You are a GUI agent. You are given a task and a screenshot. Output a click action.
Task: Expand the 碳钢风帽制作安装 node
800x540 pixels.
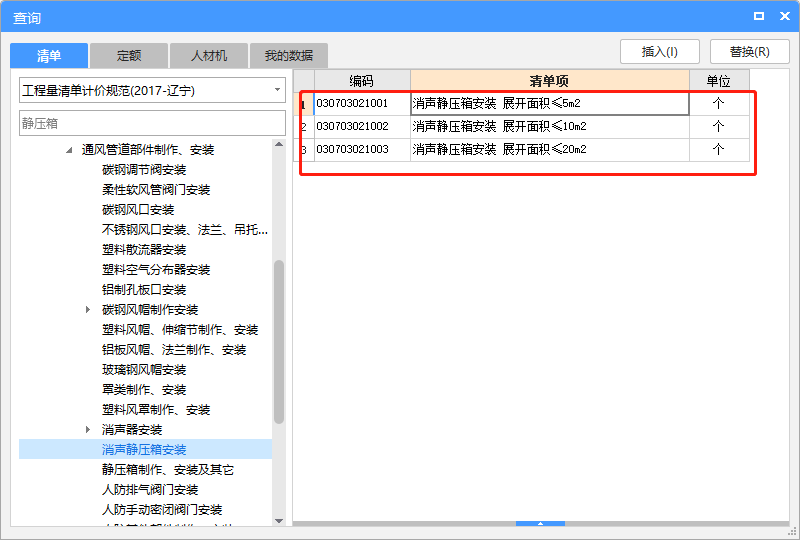(88, 310)
